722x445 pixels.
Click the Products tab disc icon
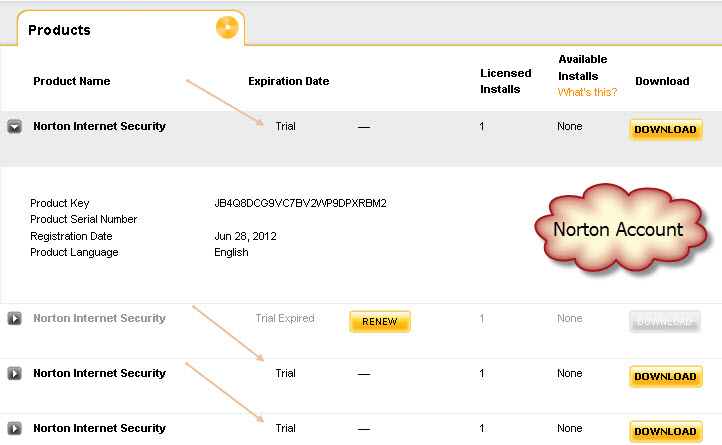click(227, 27)
